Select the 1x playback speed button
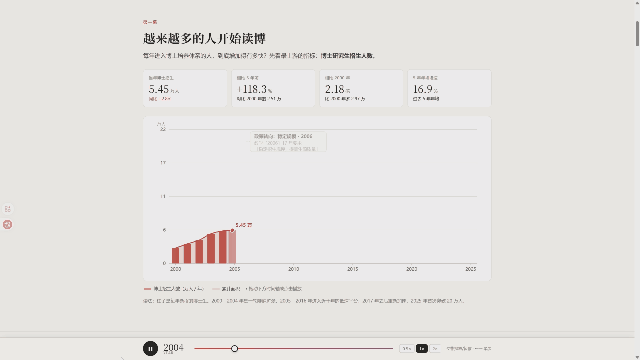Screen dimensions: 640x360 (422, 349)
